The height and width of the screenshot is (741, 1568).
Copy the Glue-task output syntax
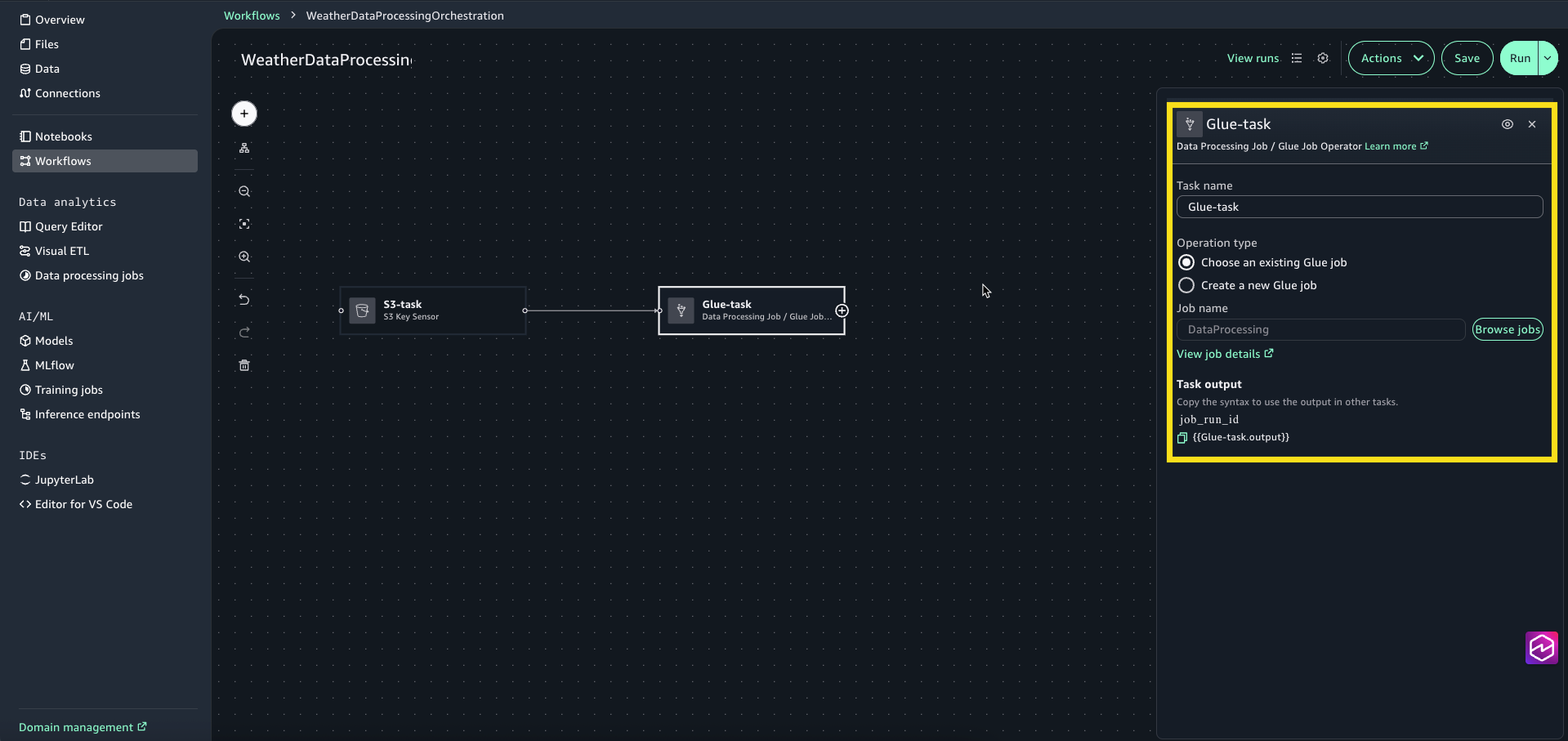pyautogui.click(x=1182, y=438)
